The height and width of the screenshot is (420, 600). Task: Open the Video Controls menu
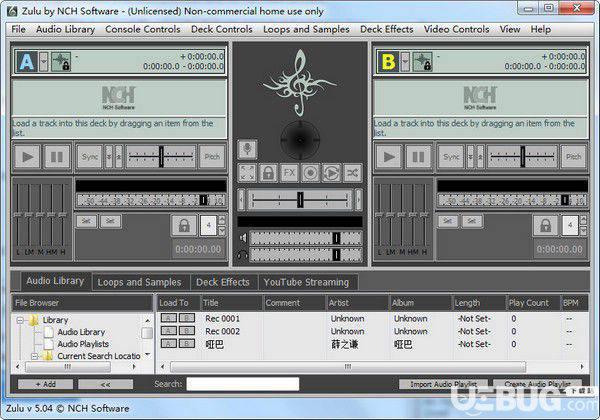point(457,29)
